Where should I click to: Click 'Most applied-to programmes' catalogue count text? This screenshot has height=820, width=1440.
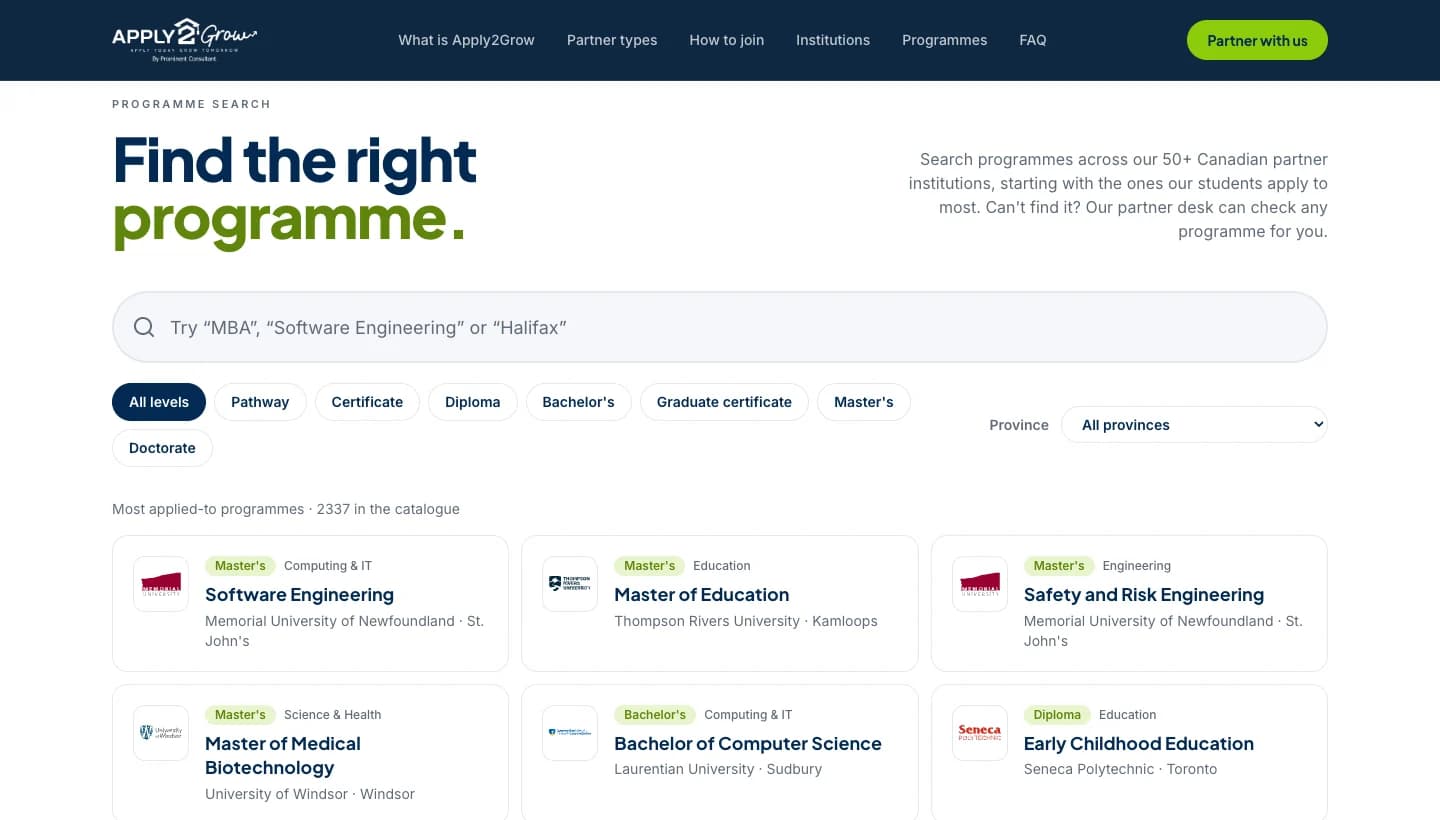click(x=286, y=509)
